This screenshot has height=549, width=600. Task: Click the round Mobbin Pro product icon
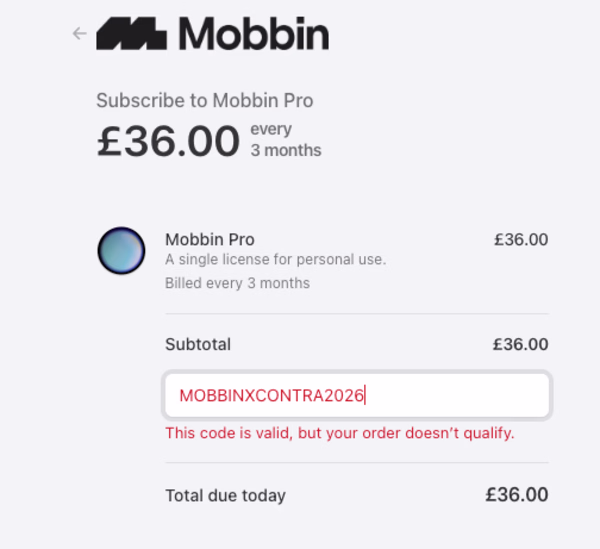pos(121,251)
